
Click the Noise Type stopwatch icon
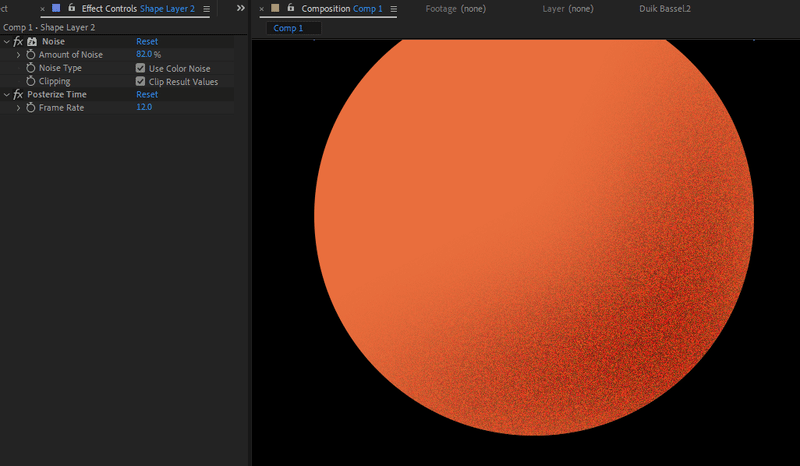(x=31, y=68)
